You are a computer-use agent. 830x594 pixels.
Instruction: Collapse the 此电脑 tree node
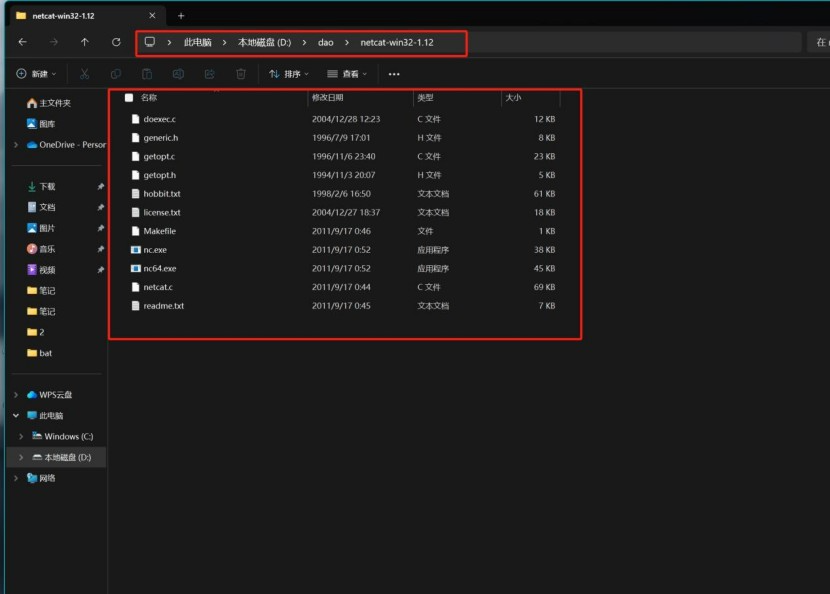pos(16,416)
